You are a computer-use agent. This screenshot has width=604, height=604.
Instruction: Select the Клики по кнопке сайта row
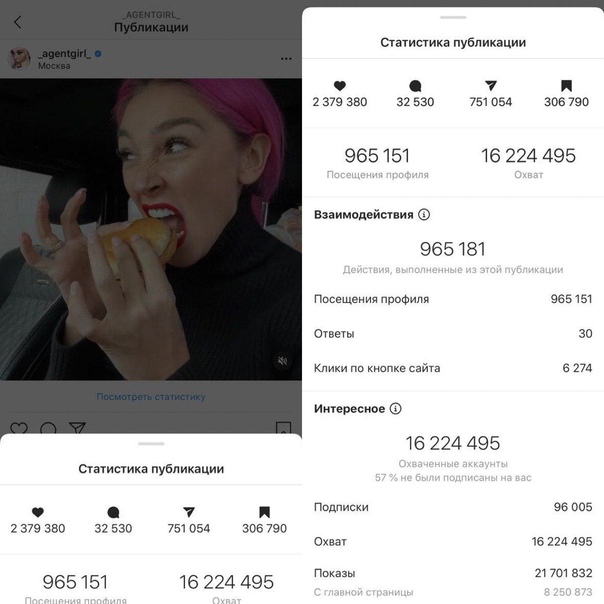[x=453, y=368]
